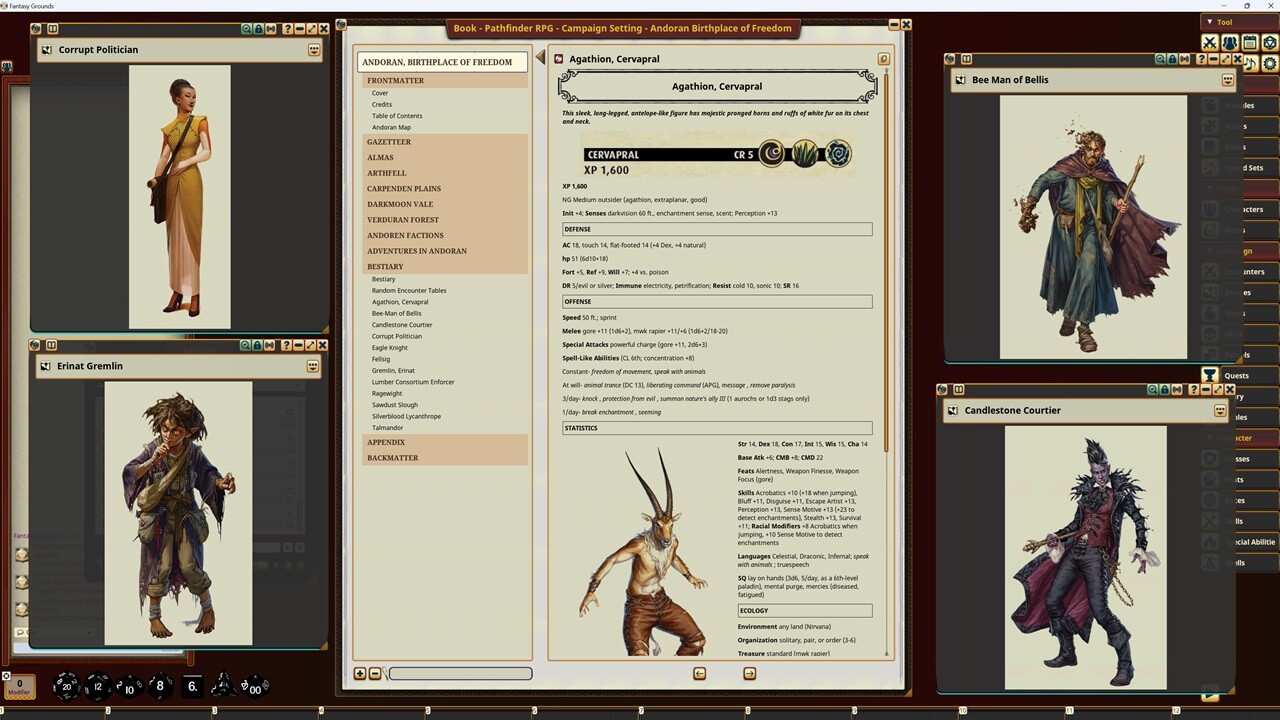This screenshot has height=720, width=1280.
Task: Collapse the FRONTMATTER section
Action: tap(395, 80)
